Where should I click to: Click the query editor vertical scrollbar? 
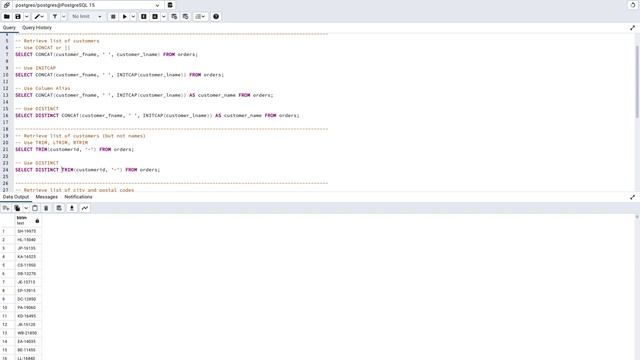(x=637, y=82)
